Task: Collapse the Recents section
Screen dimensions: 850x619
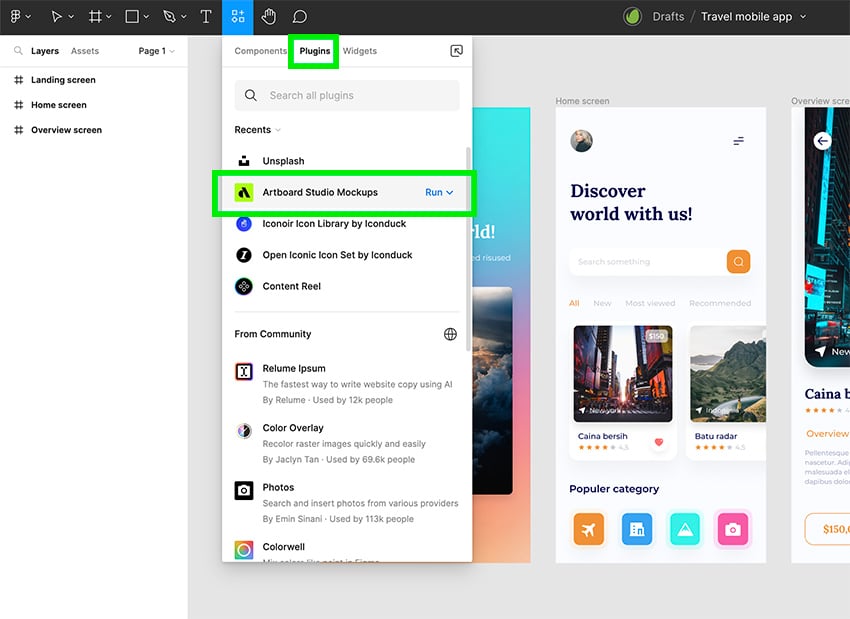Action: 276,129
